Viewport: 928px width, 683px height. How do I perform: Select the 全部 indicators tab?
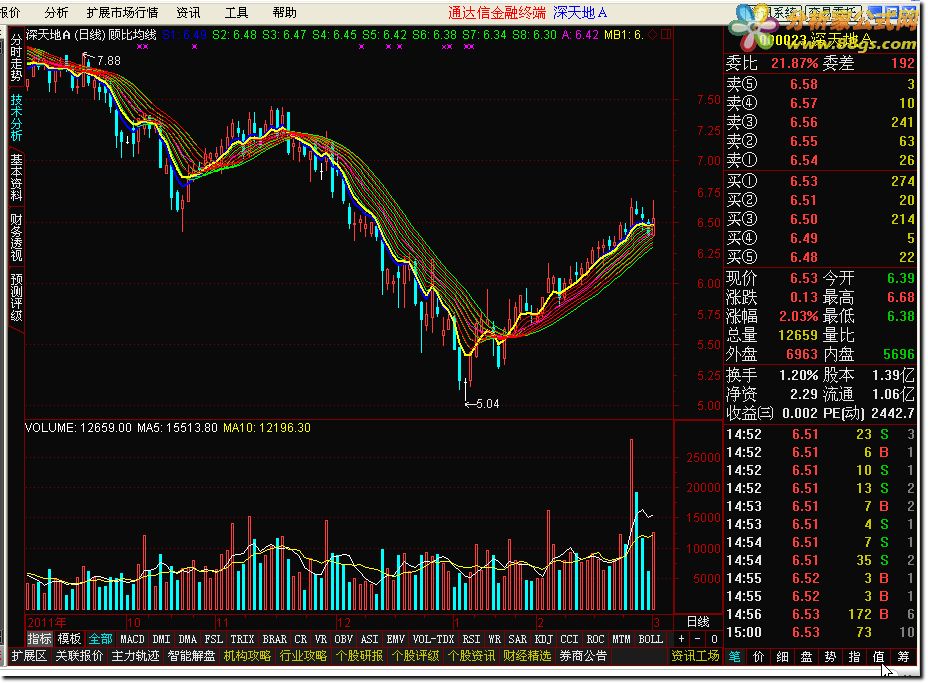100,639
